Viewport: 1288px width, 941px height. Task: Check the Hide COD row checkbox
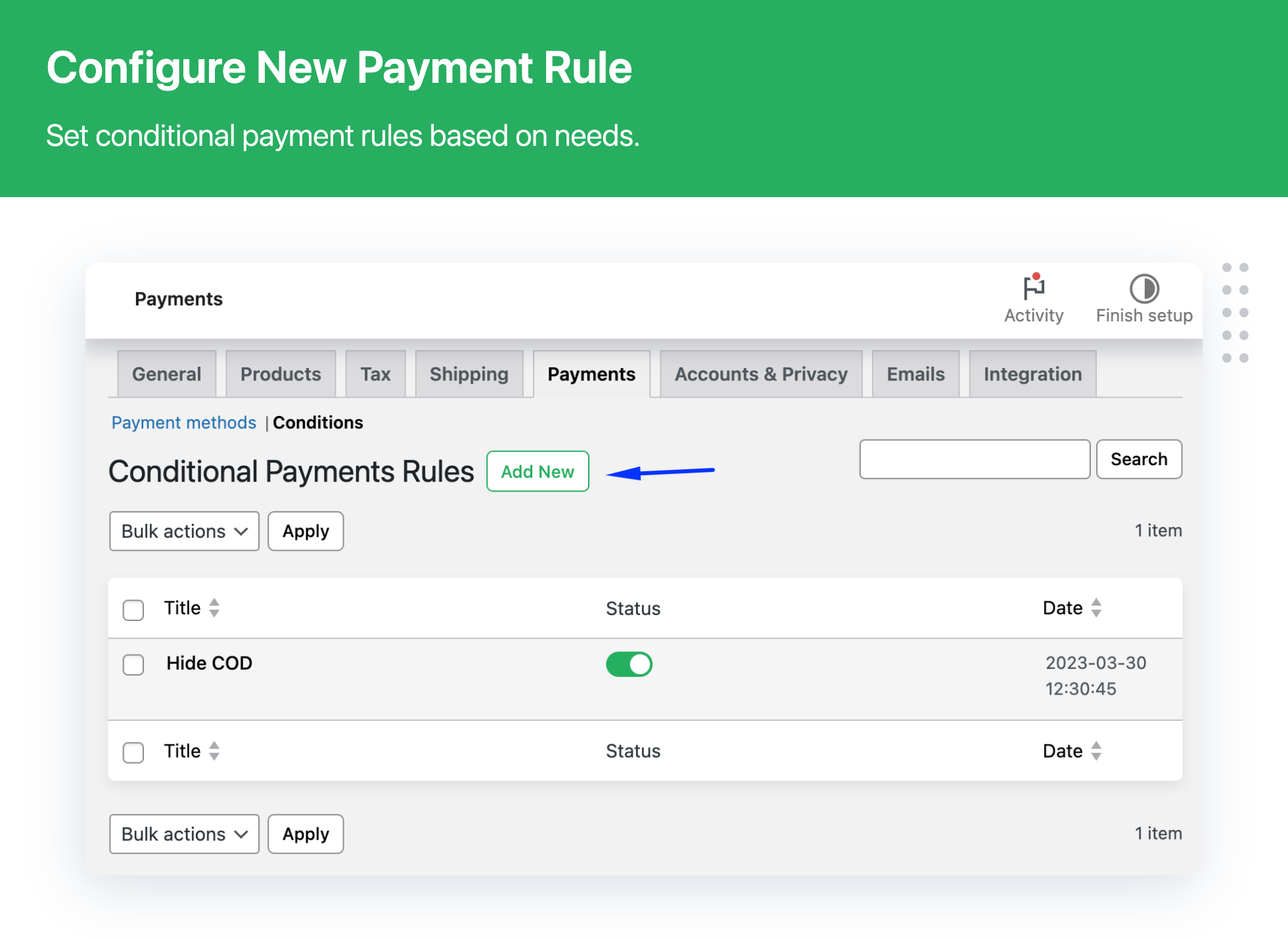coord(133,664)
